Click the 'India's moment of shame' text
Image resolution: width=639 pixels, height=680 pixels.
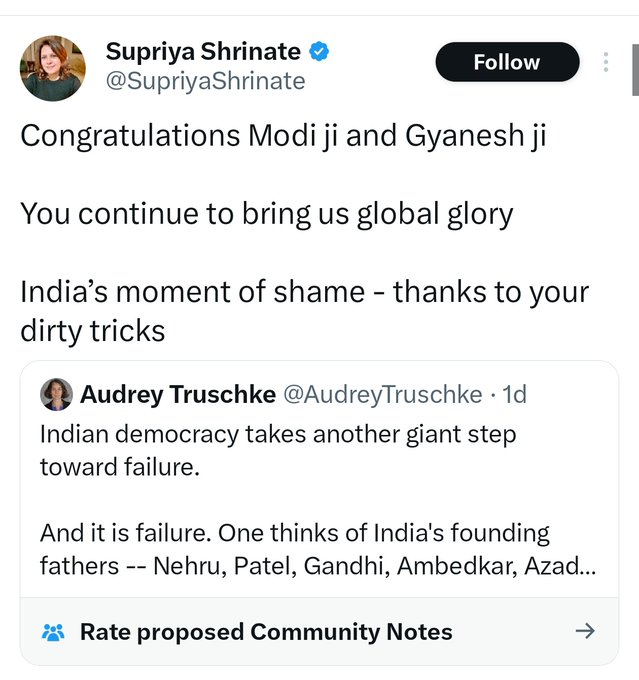(x=192, y=292)
